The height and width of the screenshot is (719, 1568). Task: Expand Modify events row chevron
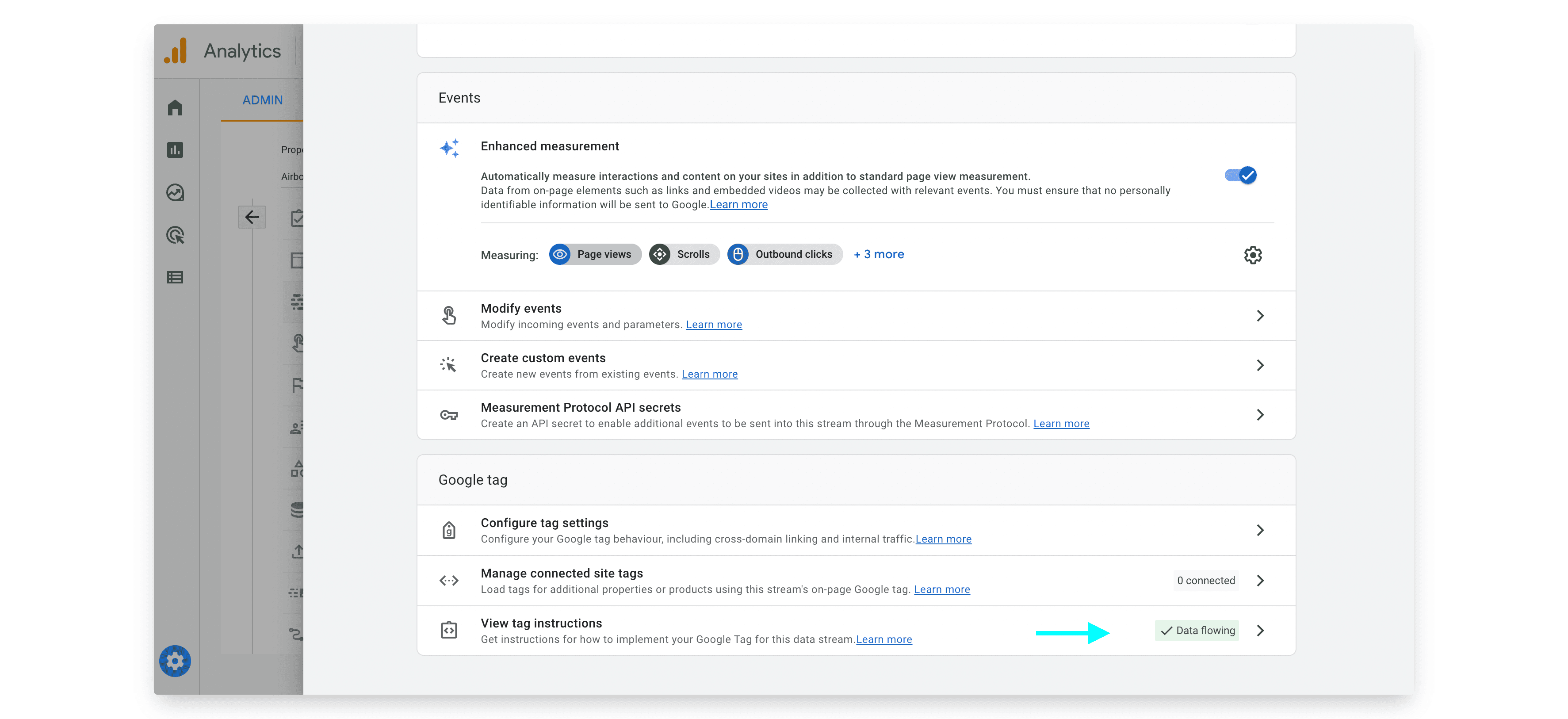click(x=1260, y=315)
